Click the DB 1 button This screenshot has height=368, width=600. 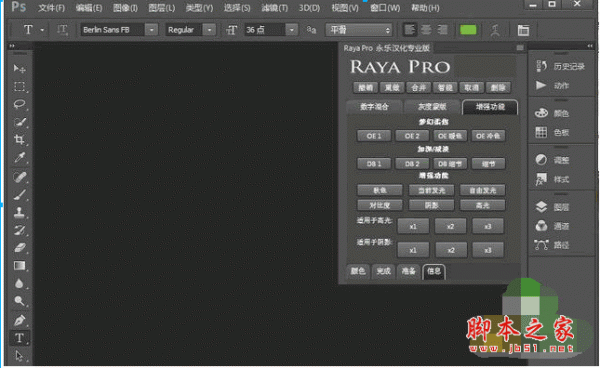point(374,164)
